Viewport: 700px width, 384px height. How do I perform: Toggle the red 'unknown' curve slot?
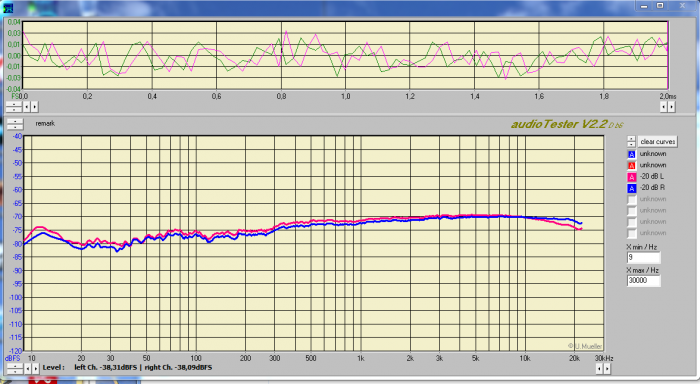click(631, 166)
